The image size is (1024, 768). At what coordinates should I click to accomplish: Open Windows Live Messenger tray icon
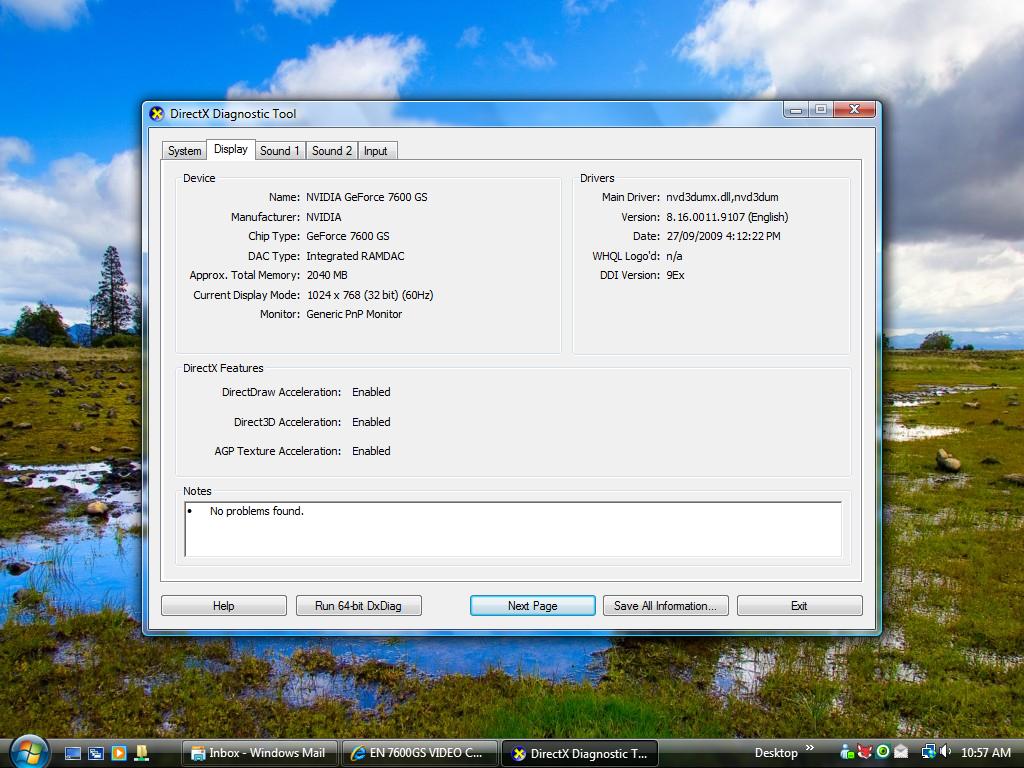tap(846, 752)
